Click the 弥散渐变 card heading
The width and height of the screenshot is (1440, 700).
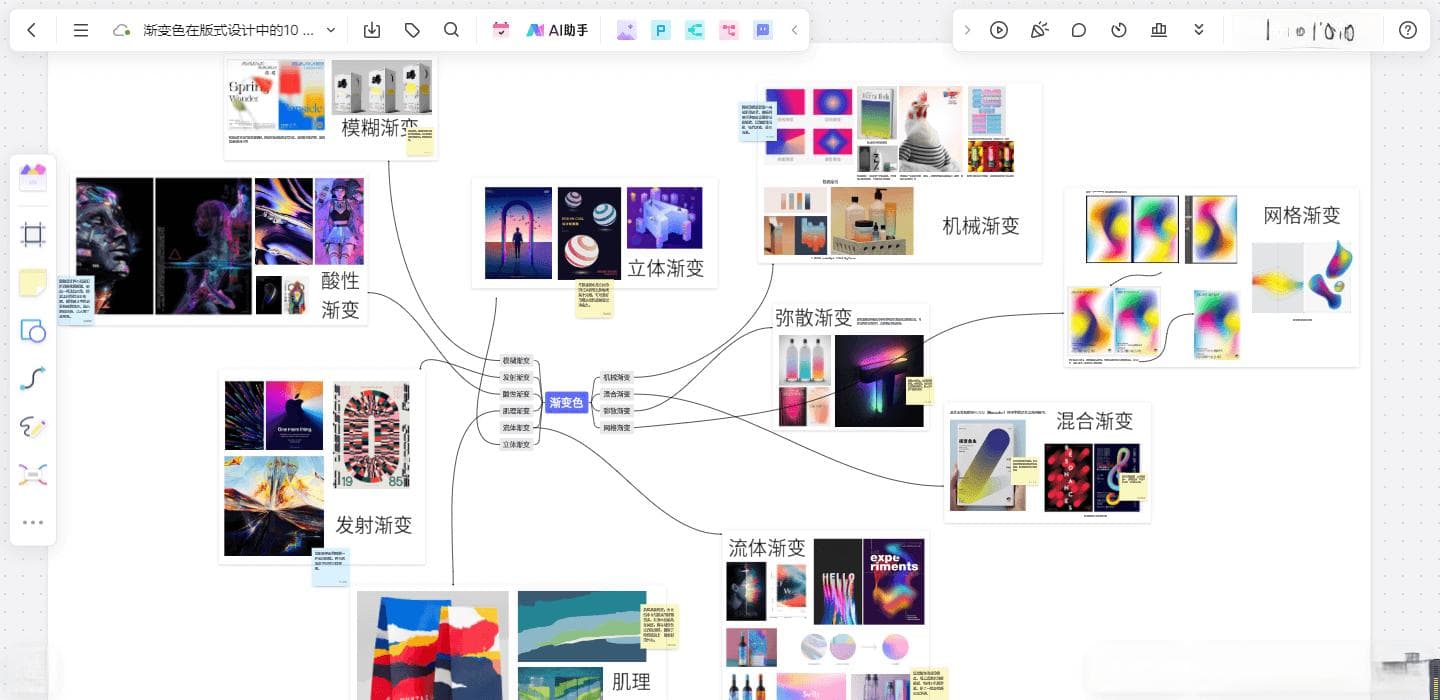[x=814, y=318]
